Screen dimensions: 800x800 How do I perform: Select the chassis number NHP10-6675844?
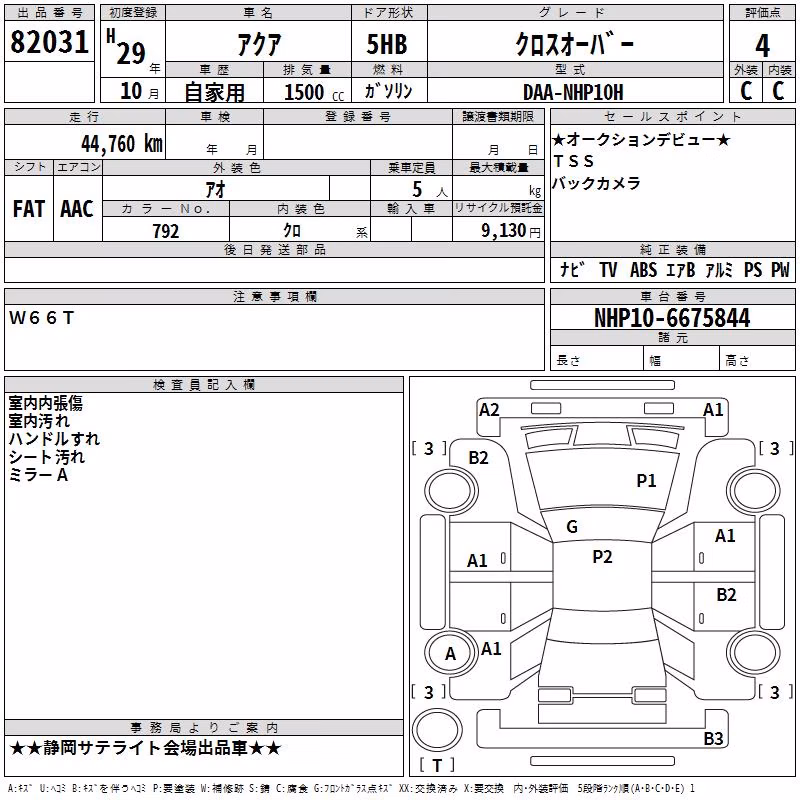coord(672,318)
